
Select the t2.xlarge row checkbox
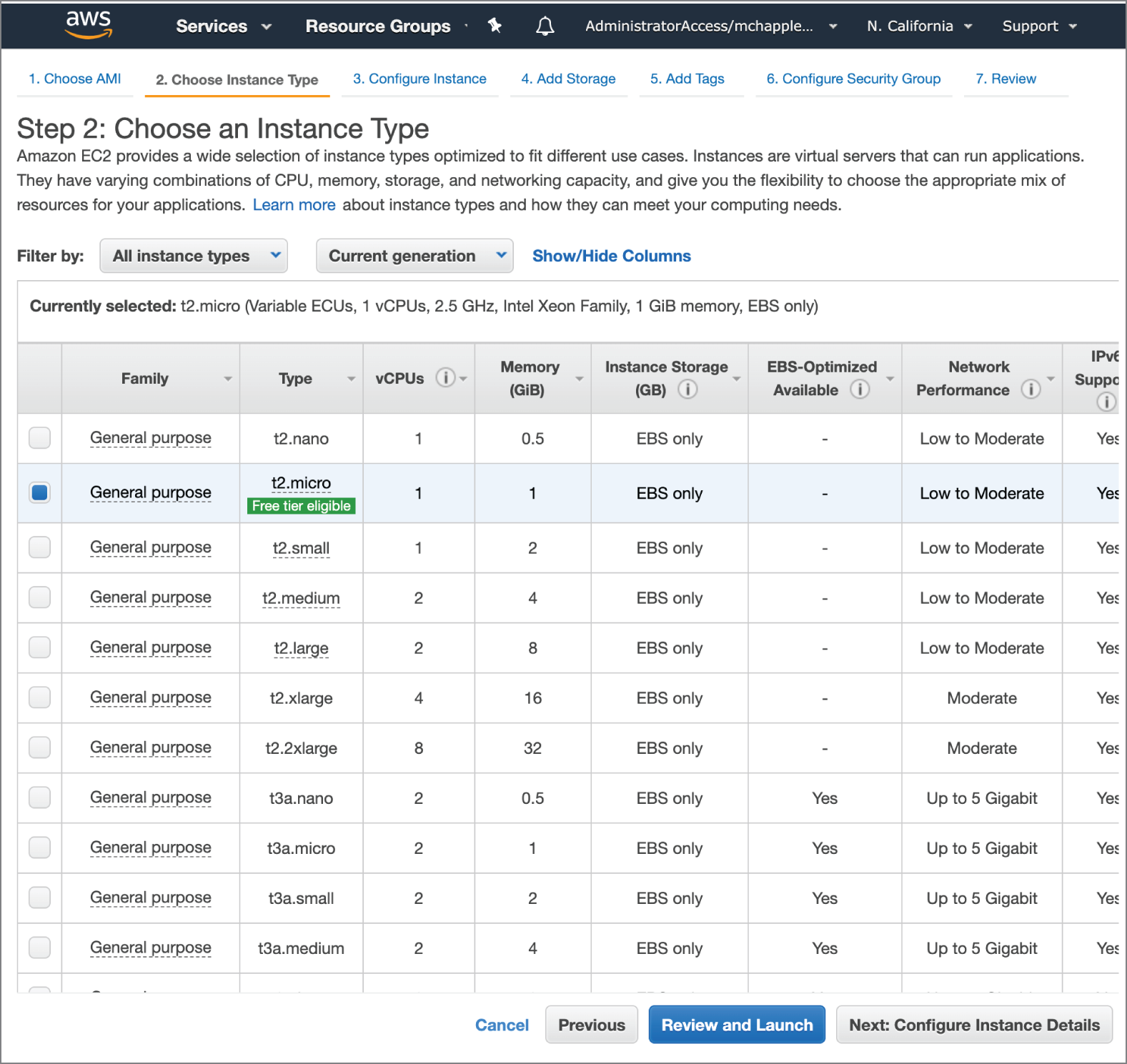(40, 697)
